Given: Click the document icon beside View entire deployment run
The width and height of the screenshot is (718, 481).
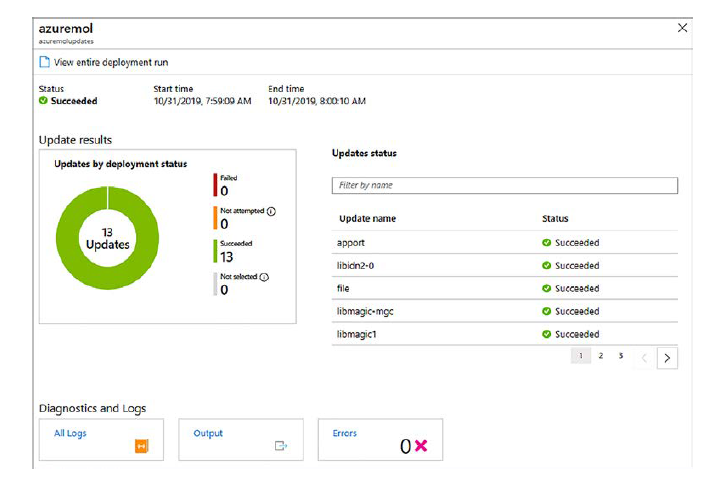Looking at the screenshot, I should coord(44,62).
